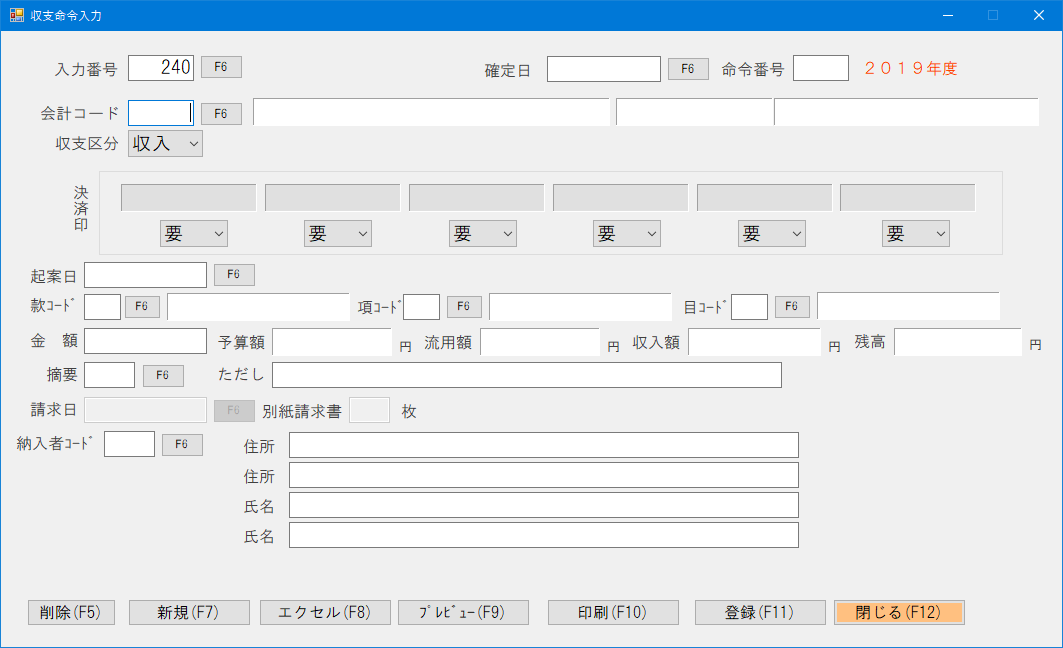Open プレビュー(F9) preview

click(464, 612)
